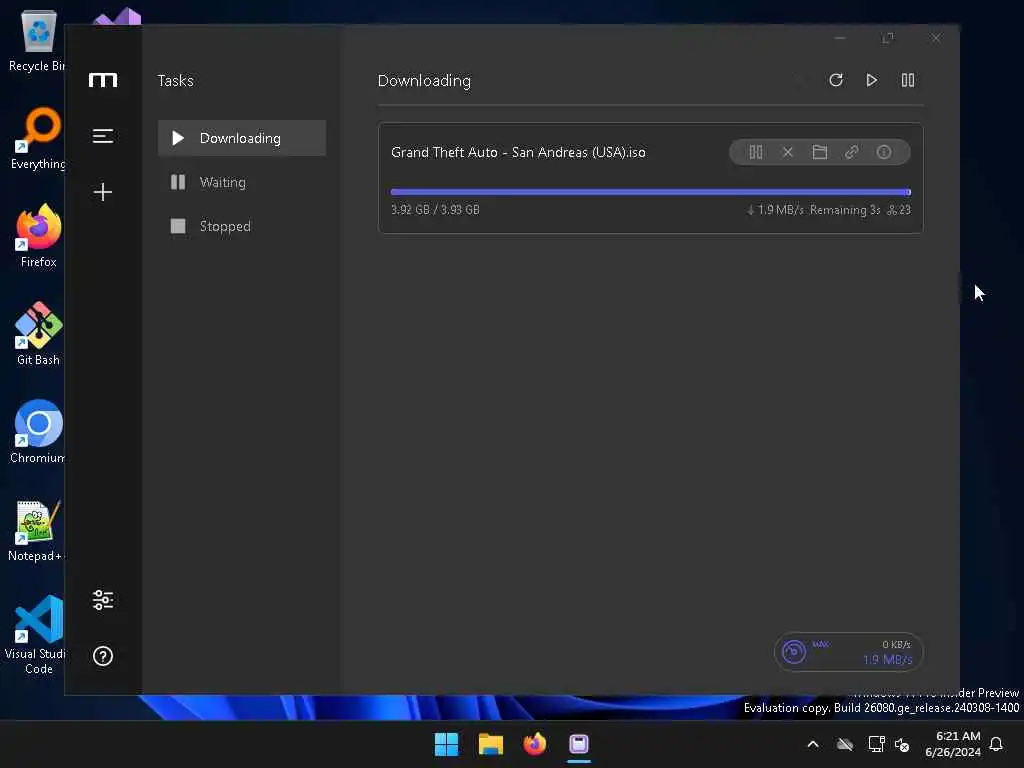This screenshot has height=768, width=1024.
Task: Add a new download task
Action: pos(103,192)
